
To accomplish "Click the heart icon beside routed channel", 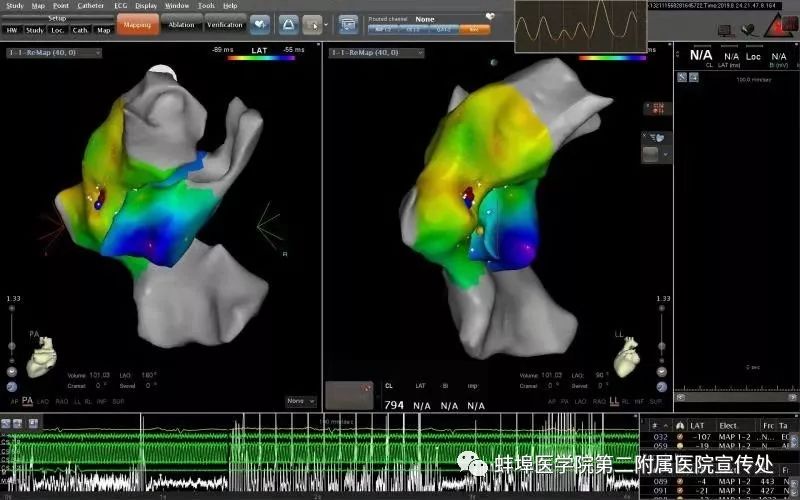I will click(x=490, y=16).
